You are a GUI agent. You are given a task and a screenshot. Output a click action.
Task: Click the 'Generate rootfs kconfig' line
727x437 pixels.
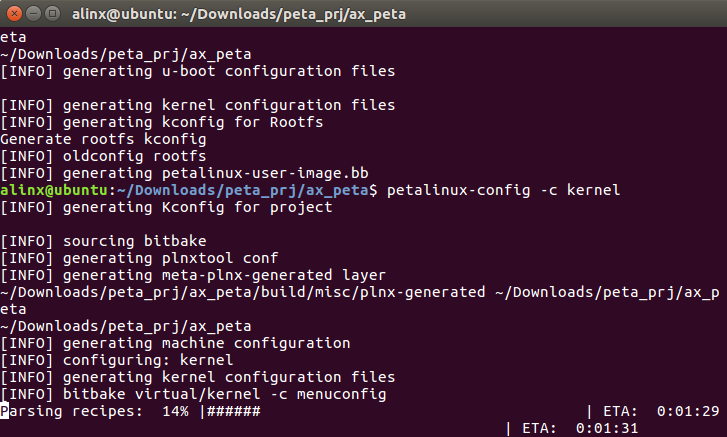(103, 139)
